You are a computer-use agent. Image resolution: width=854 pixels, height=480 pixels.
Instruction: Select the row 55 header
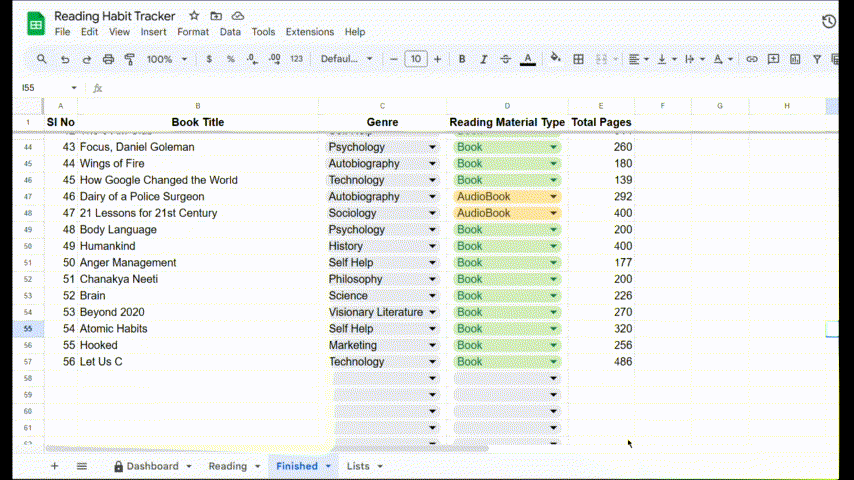pos(28,329)
